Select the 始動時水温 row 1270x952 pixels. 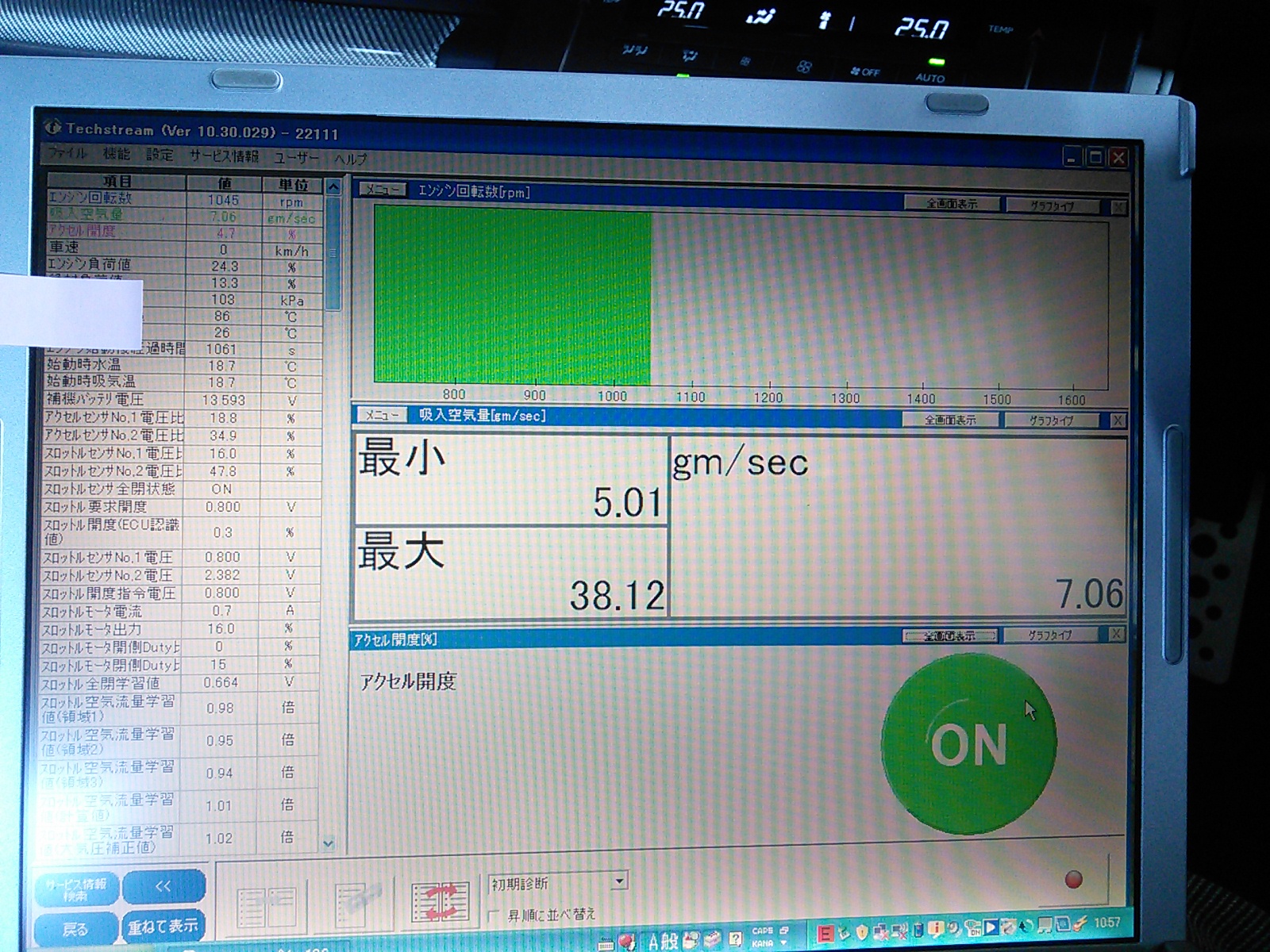click(x=183, y=366)
